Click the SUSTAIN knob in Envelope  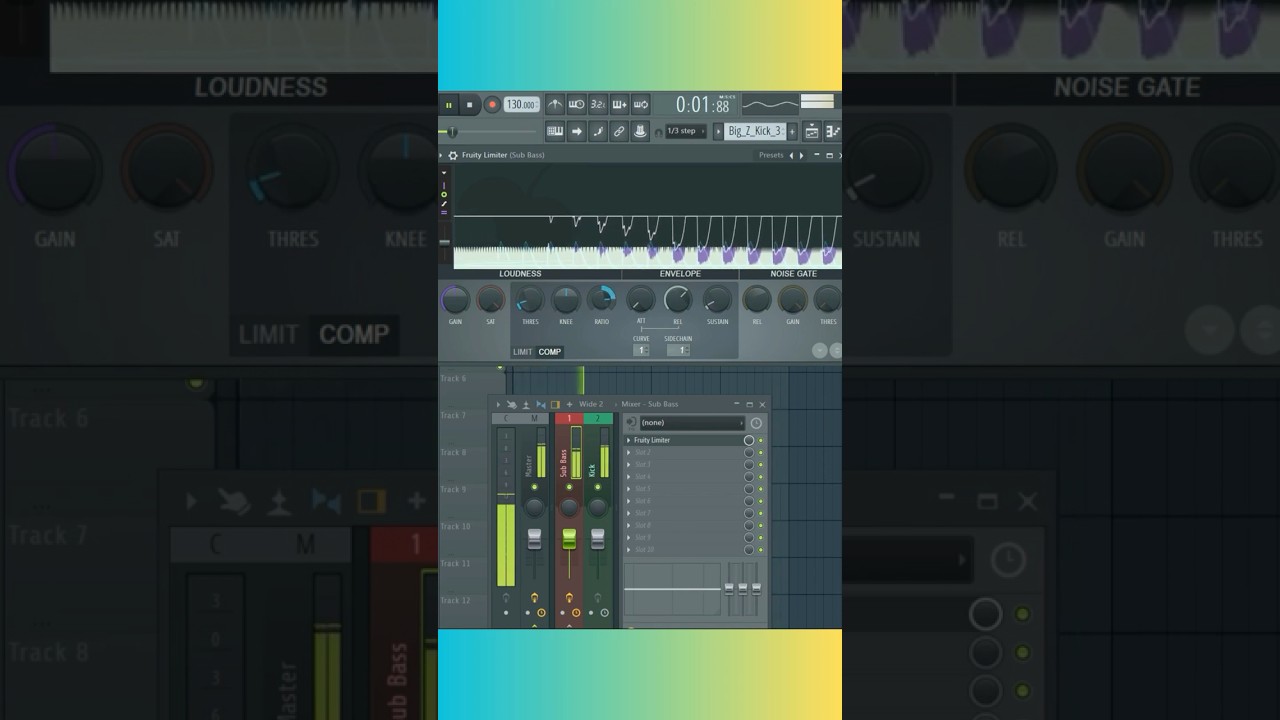[717, 299]
